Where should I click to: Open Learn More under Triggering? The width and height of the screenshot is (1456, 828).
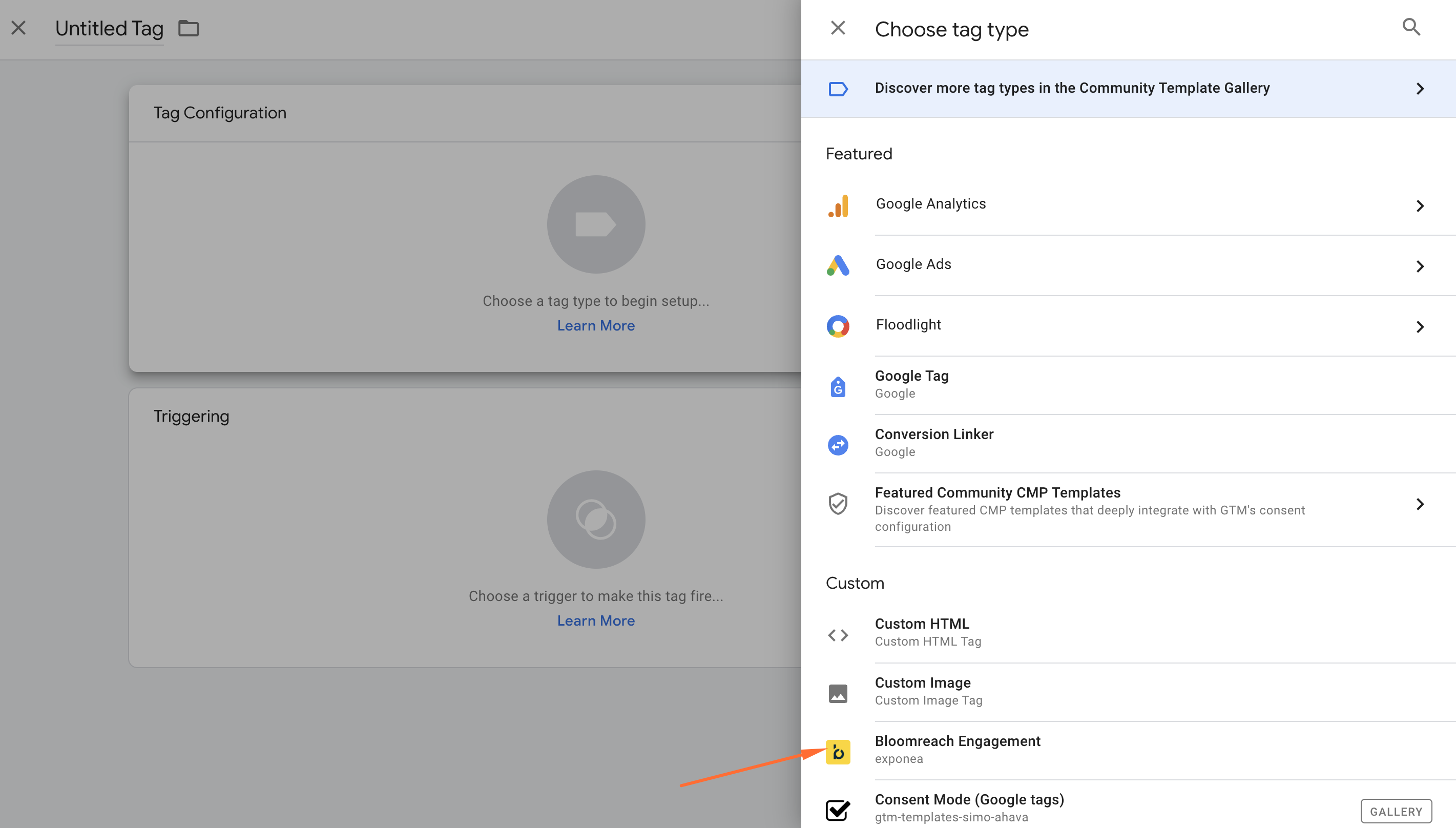pyautogui.click(x=596, y=621)
